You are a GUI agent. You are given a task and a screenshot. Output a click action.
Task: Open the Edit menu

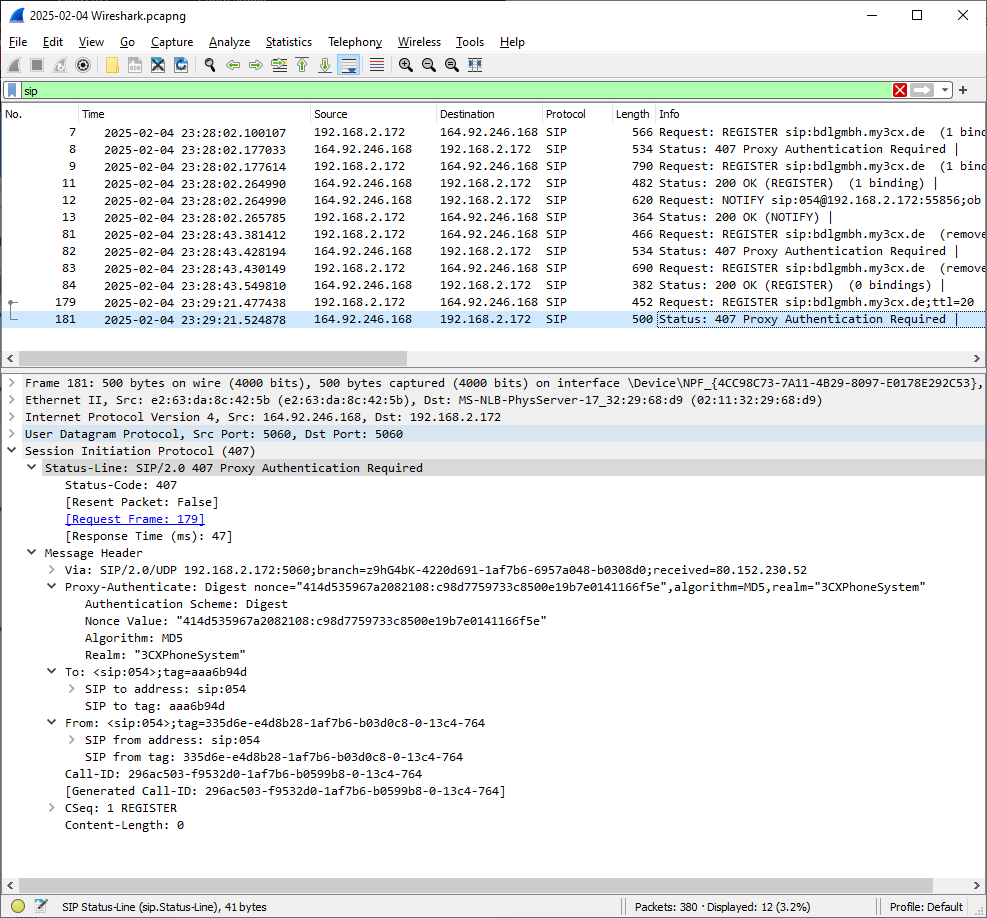coord(53,42)
